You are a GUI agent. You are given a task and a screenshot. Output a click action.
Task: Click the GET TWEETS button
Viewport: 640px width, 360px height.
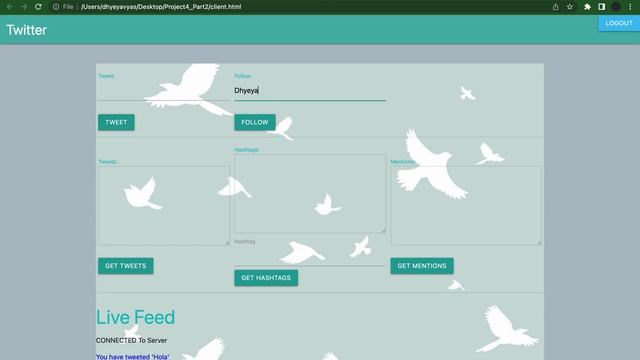126,266
